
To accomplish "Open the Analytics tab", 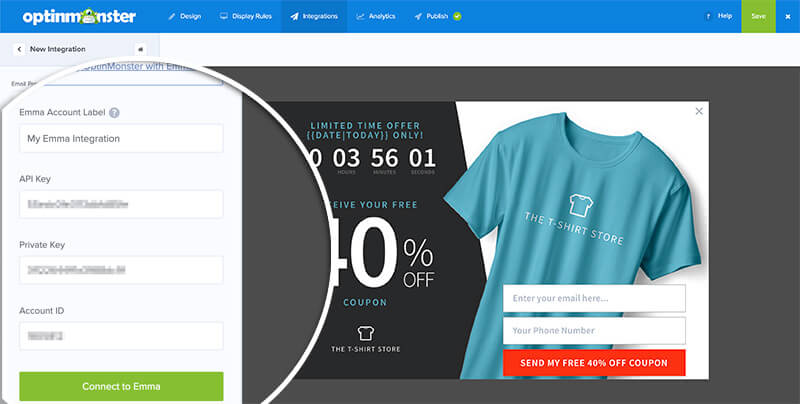I will [x=376, y=16].
